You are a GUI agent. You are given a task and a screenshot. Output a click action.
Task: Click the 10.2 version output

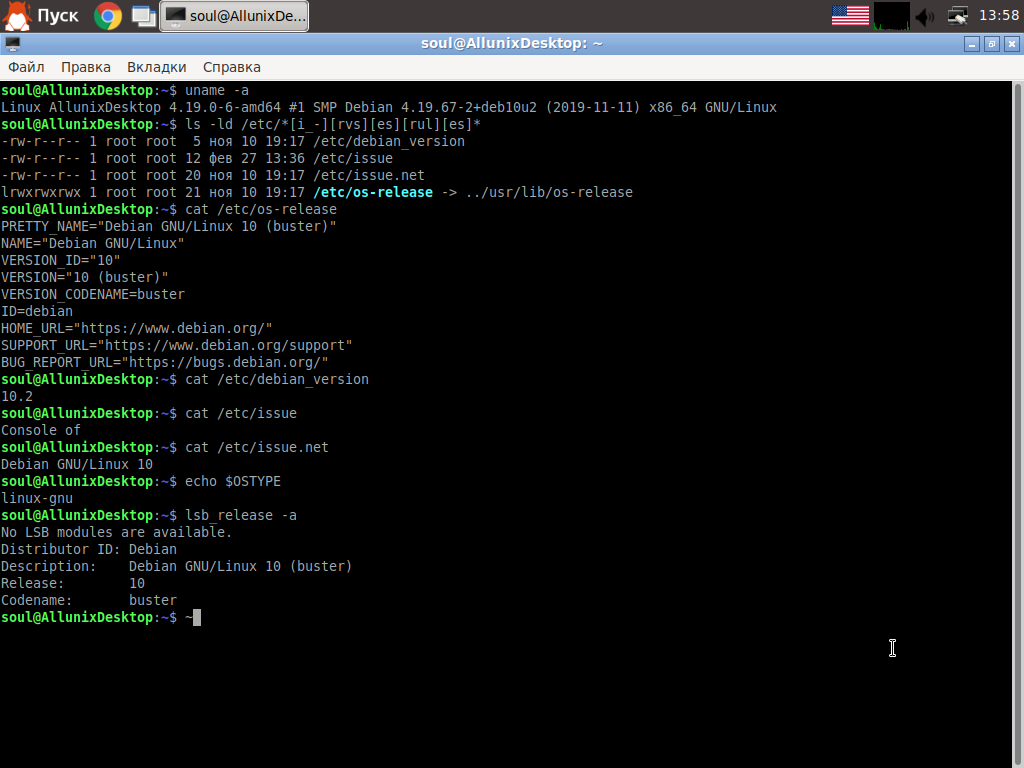16,396
